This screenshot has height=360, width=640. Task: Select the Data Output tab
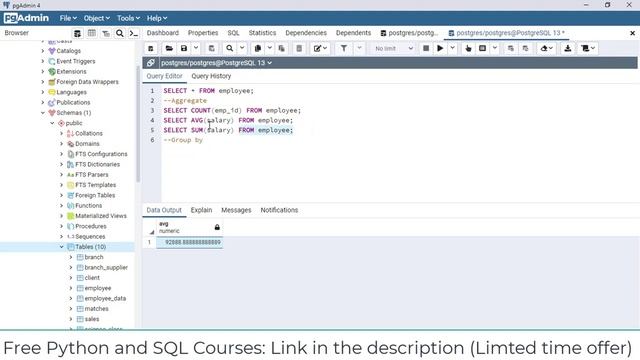[x=164, y=210]
